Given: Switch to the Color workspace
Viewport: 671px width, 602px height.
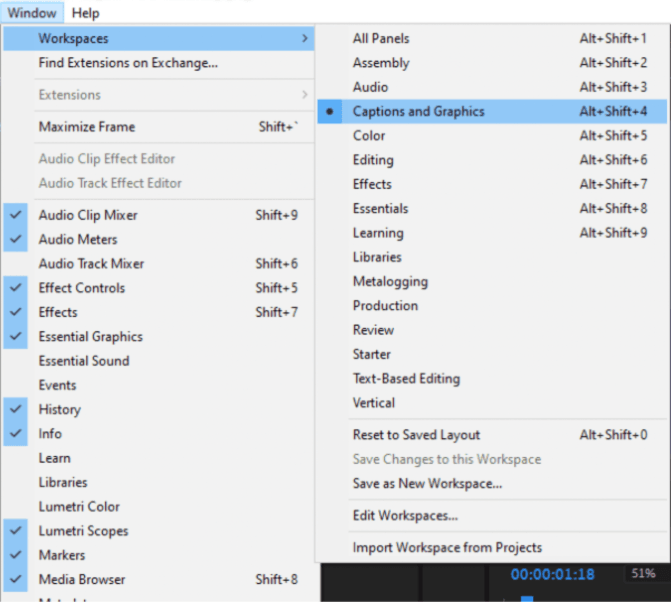Looking at the screenshot, I should 369,136.
